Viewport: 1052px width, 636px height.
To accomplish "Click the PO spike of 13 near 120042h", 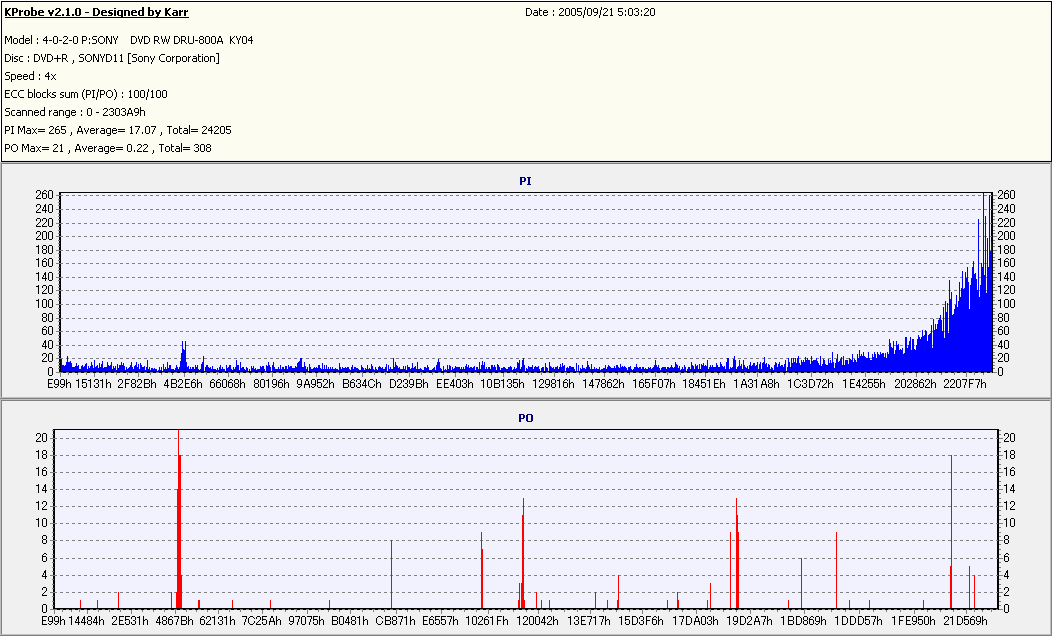I will click(x=523, y=553).
